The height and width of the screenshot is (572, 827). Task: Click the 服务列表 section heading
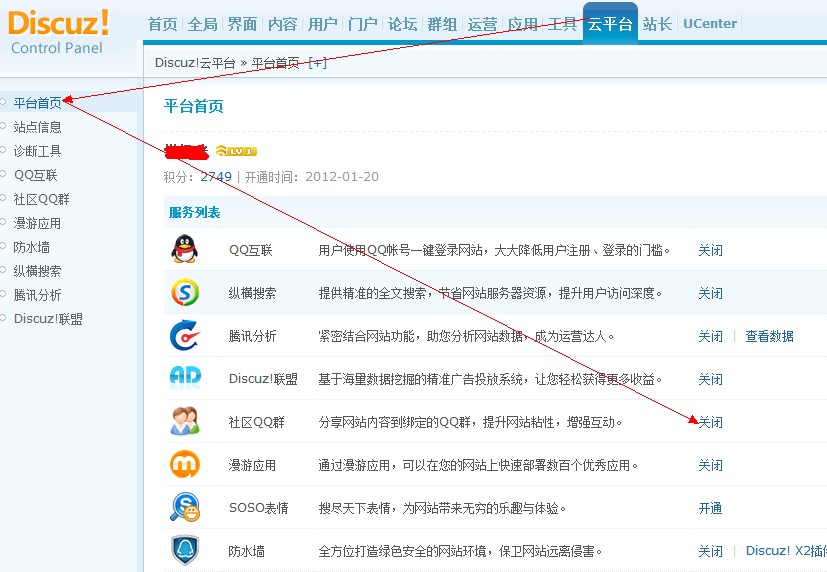click(195, 212)
